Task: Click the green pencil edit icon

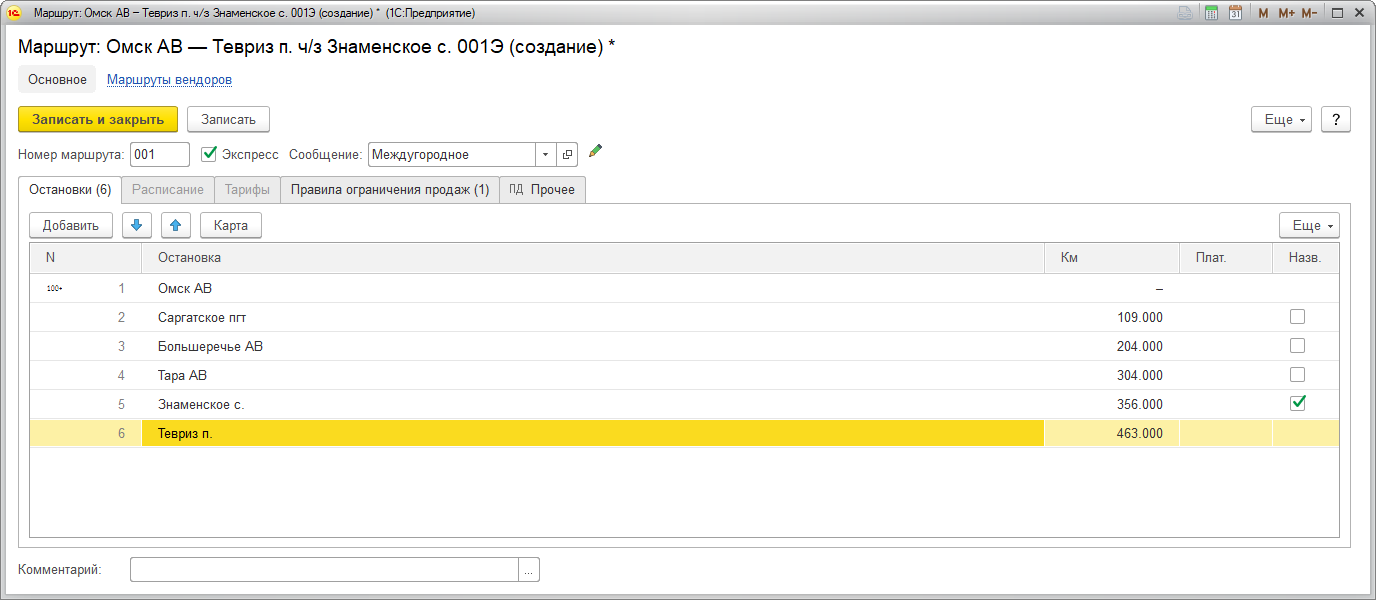Action: point(596,151)
